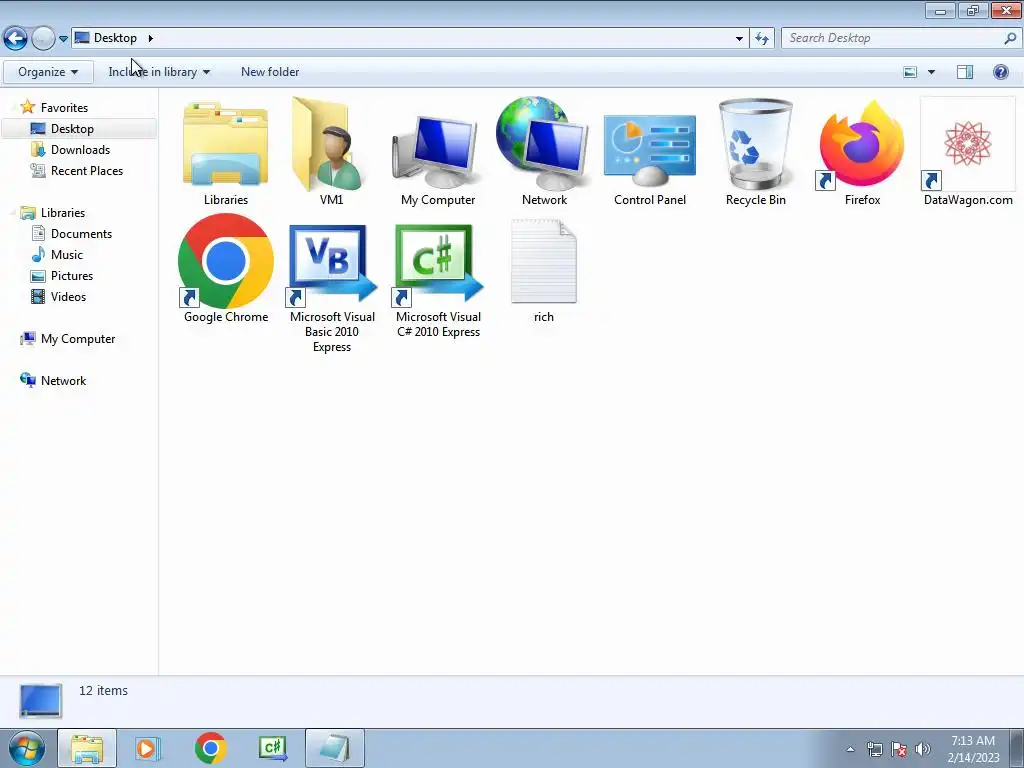This screenshot has width=1024, height=768.
Task: Select the DataWagon.com shortcut icon
Action: (x=968, y=144)
